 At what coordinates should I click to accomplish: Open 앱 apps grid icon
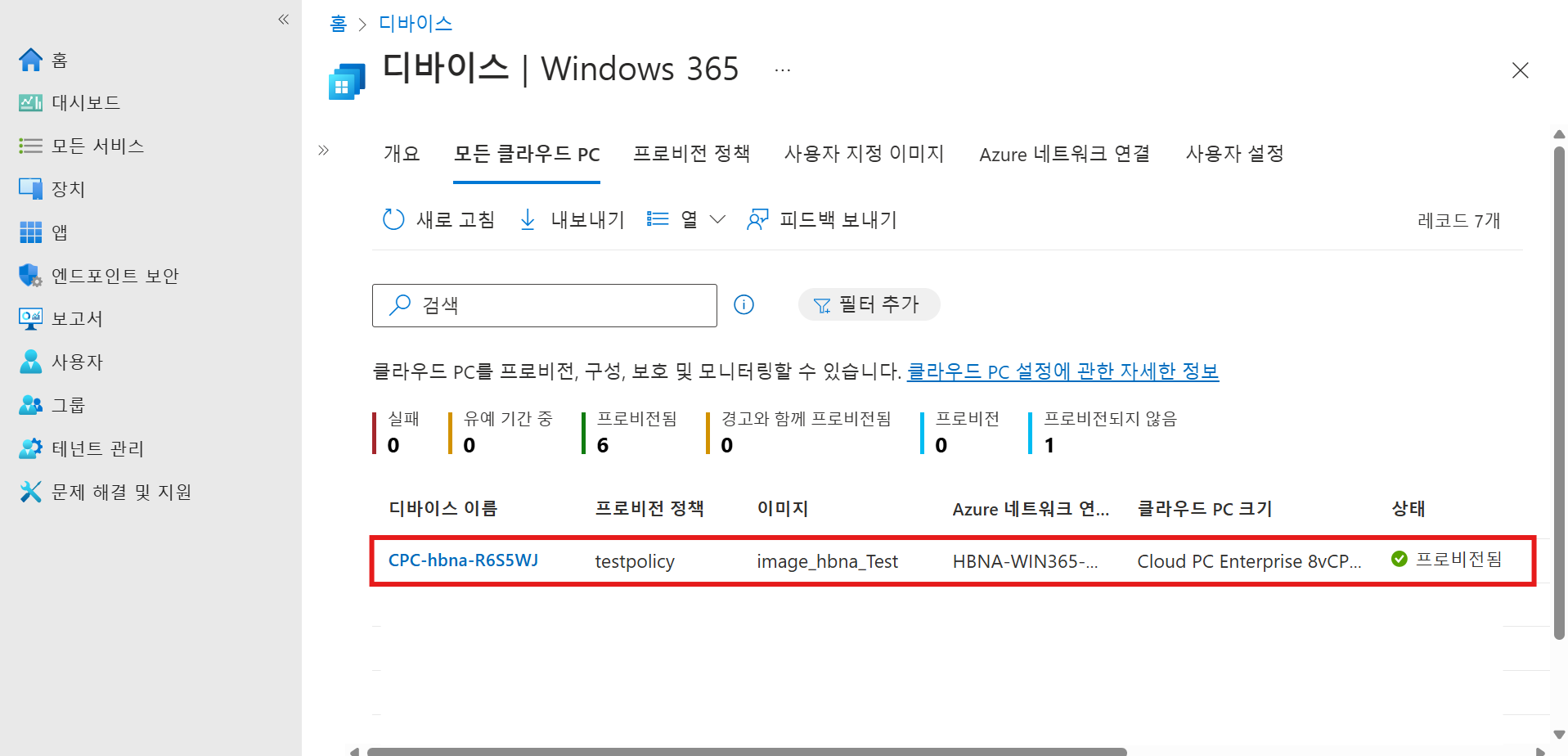point(30,232)
